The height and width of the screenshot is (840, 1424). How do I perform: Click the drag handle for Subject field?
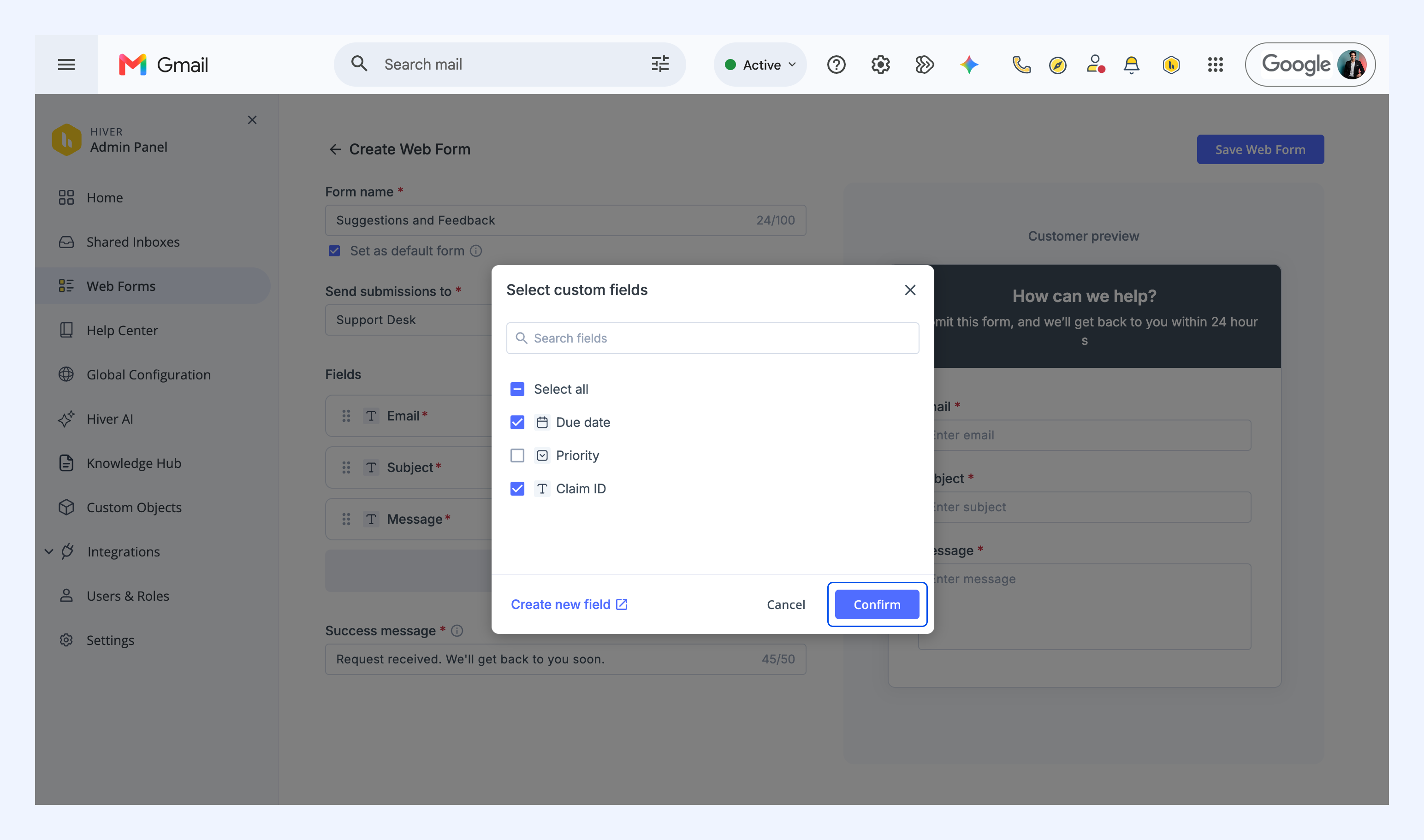click(346, 467)
